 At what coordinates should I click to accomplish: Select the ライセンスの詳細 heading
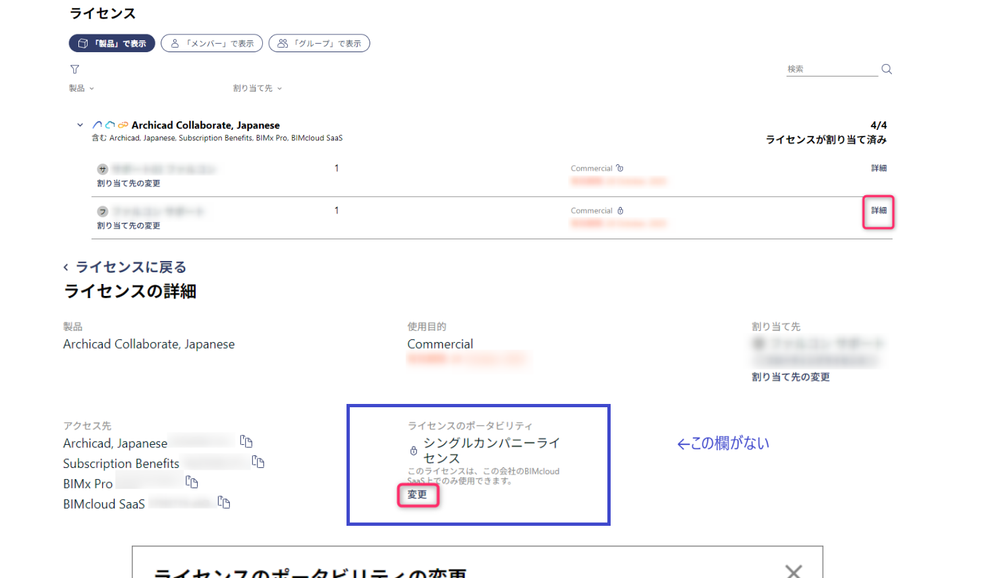[x=130, y=292]
